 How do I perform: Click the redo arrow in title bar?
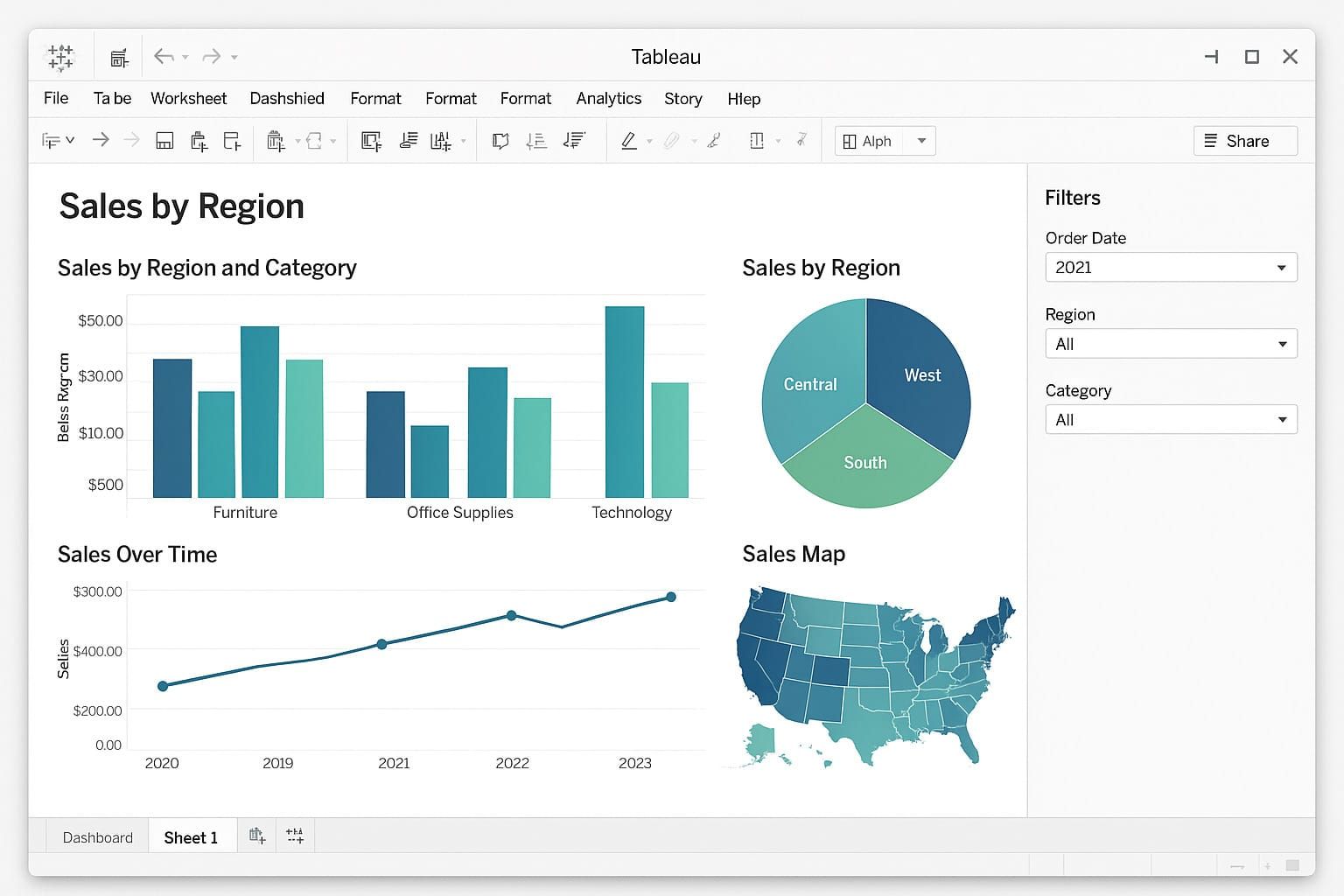pos(212,57)
